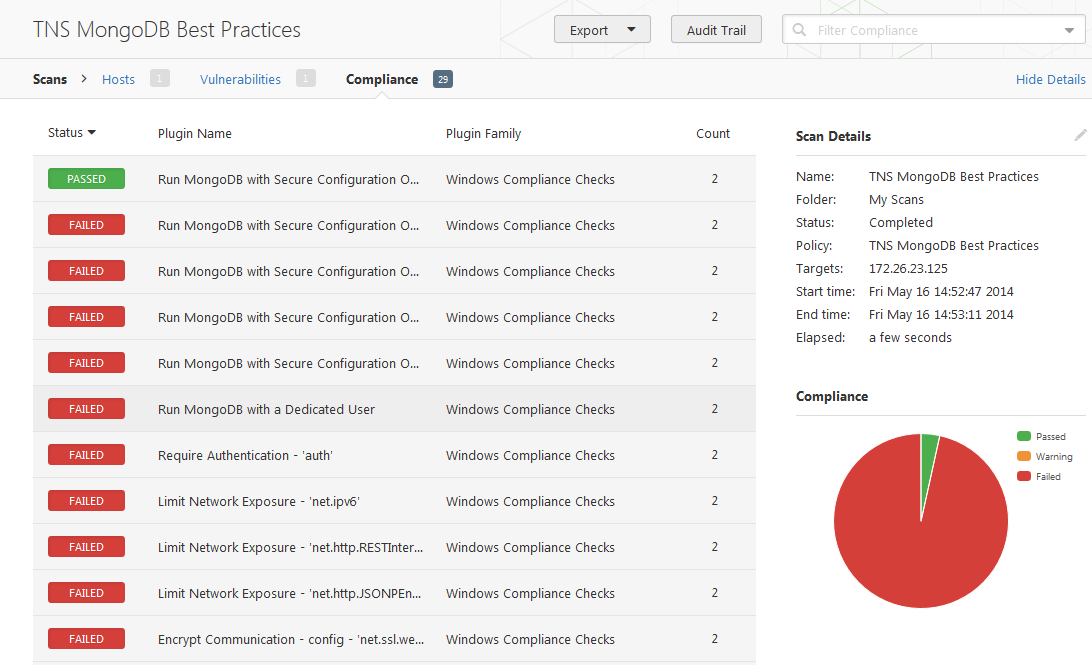1092x665 pixels.
Task: Select the Compliance tab
Action: 382,79
